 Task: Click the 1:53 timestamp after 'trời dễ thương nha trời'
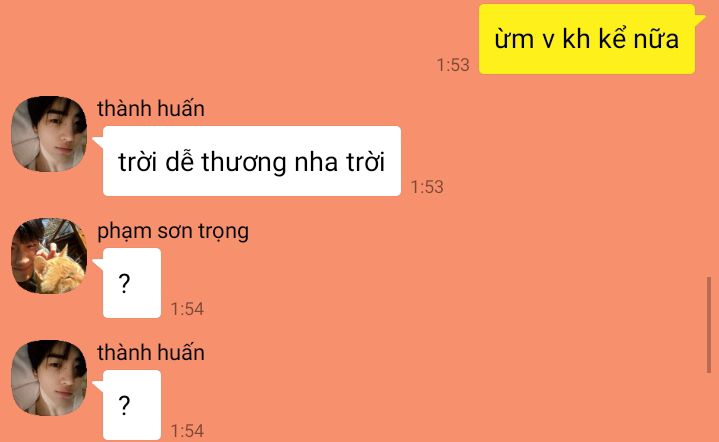coord(427,187)
